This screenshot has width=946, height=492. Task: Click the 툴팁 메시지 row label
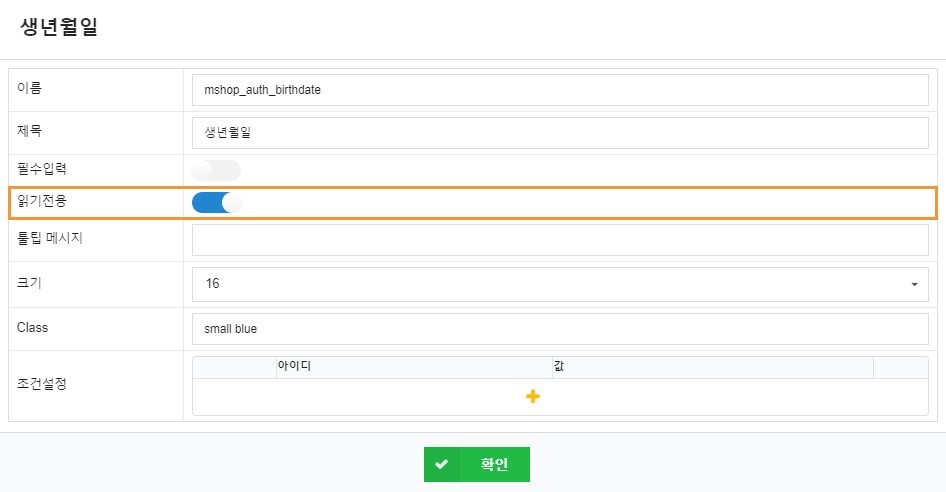point(50,238)
